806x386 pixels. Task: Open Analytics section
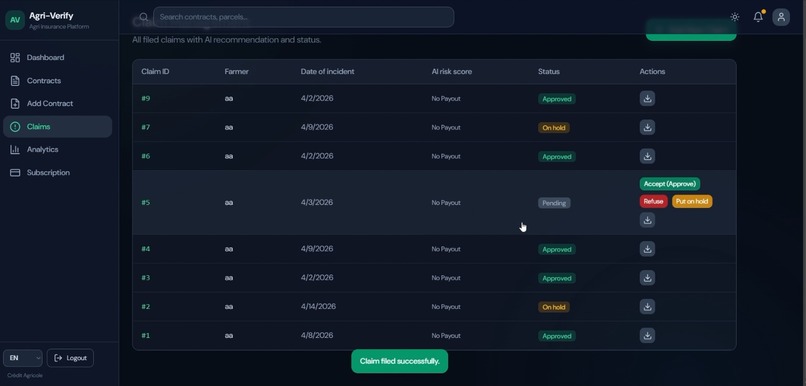[x=58, y=150]
